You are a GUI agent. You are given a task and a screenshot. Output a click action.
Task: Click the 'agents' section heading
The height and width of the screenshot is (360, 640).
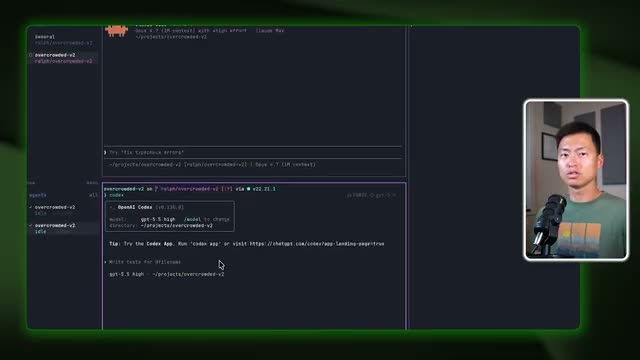point(38,195)
